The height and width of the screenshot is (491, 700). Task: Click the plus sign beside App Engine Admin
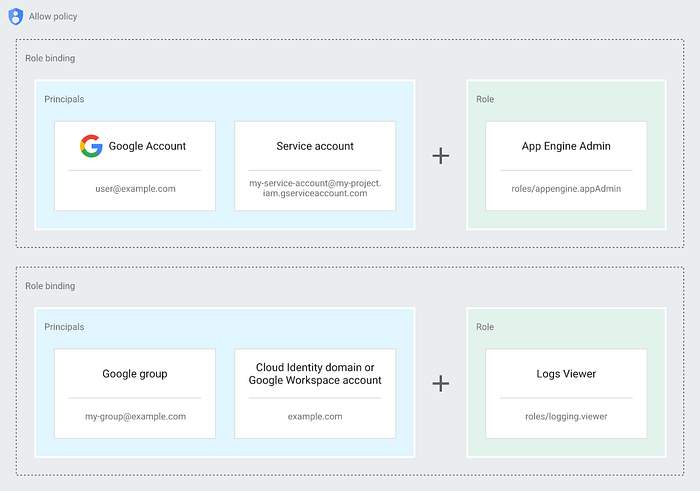coord(441,156)
